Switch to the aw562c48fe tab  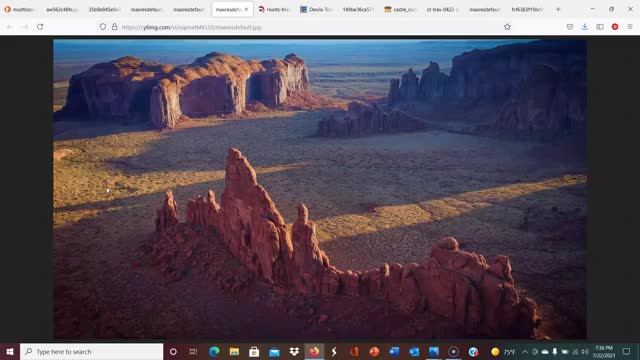tap(61, 9)
